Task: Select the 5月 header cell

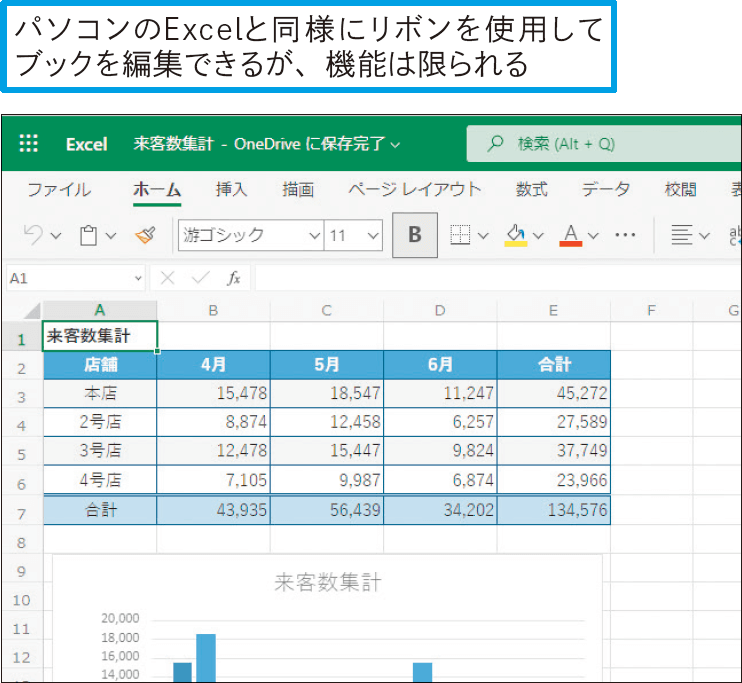Action: pos(327,365)
